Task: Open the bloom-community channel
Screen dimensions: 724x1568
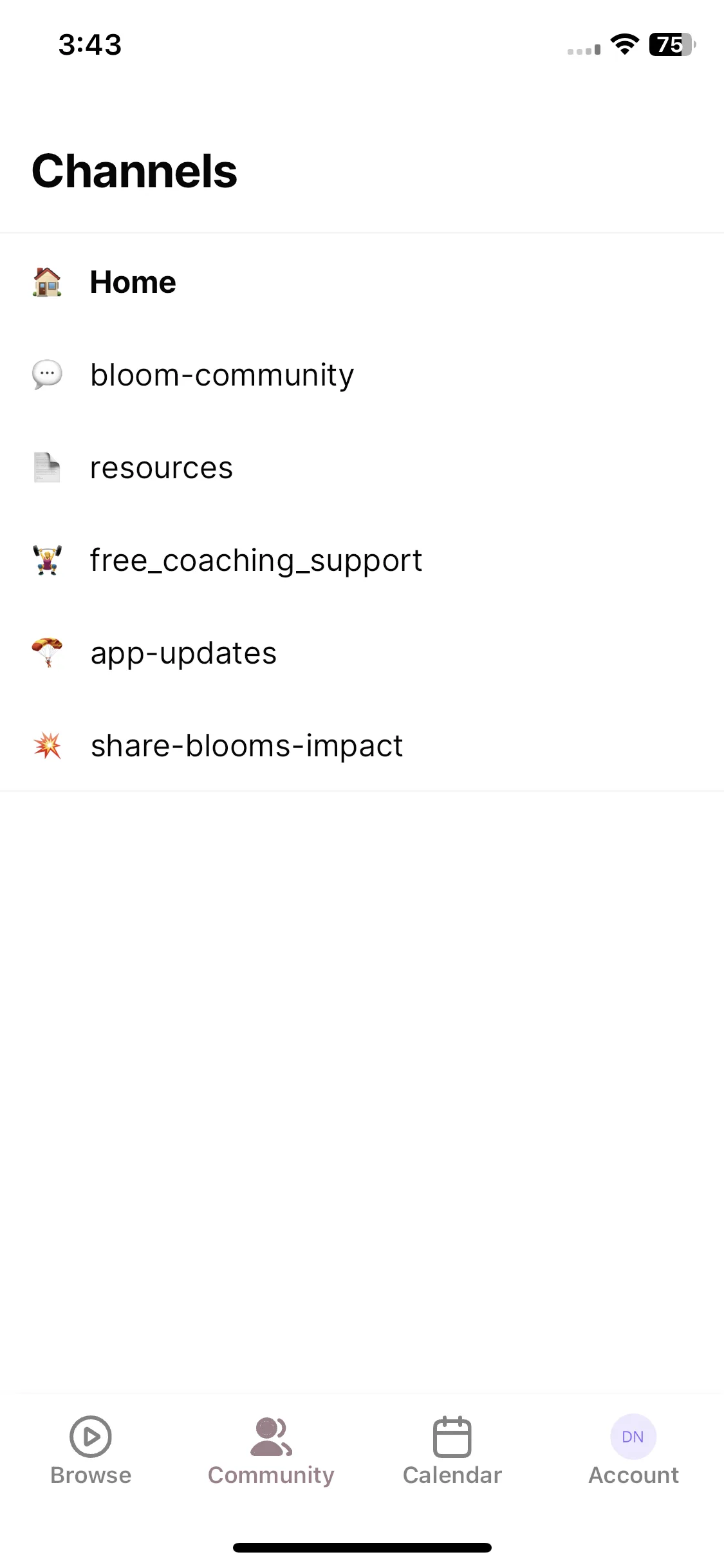Action: tap(362, 375)
